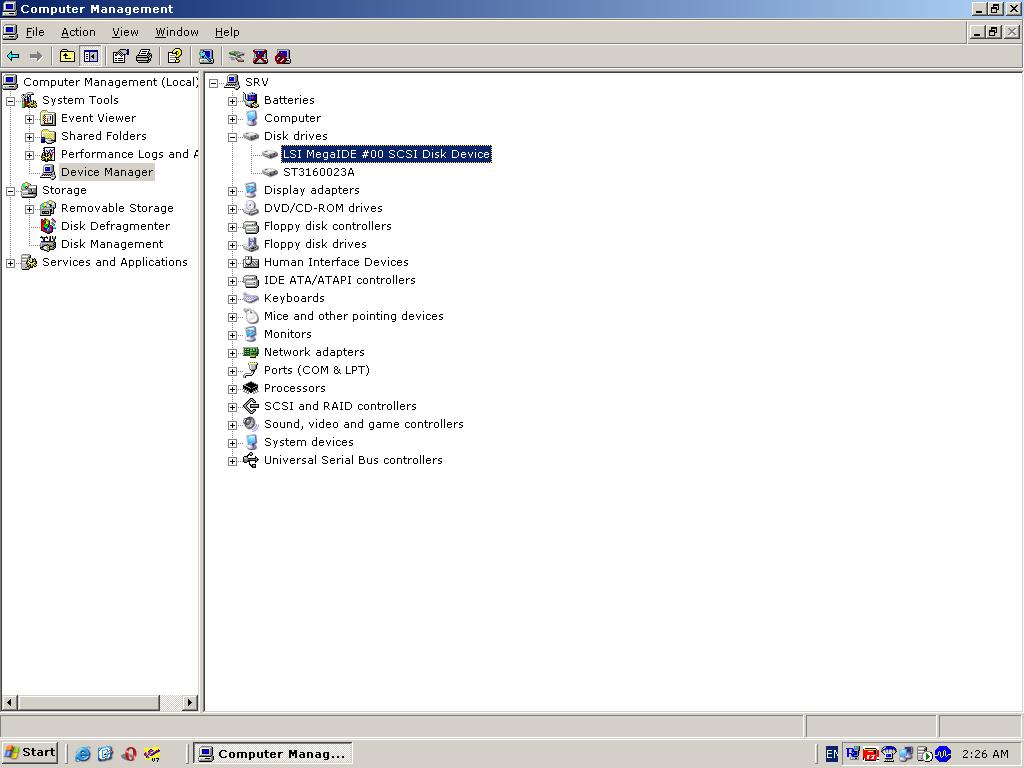Click the Start button
1024x768 pixels.
tap(30, 753)
